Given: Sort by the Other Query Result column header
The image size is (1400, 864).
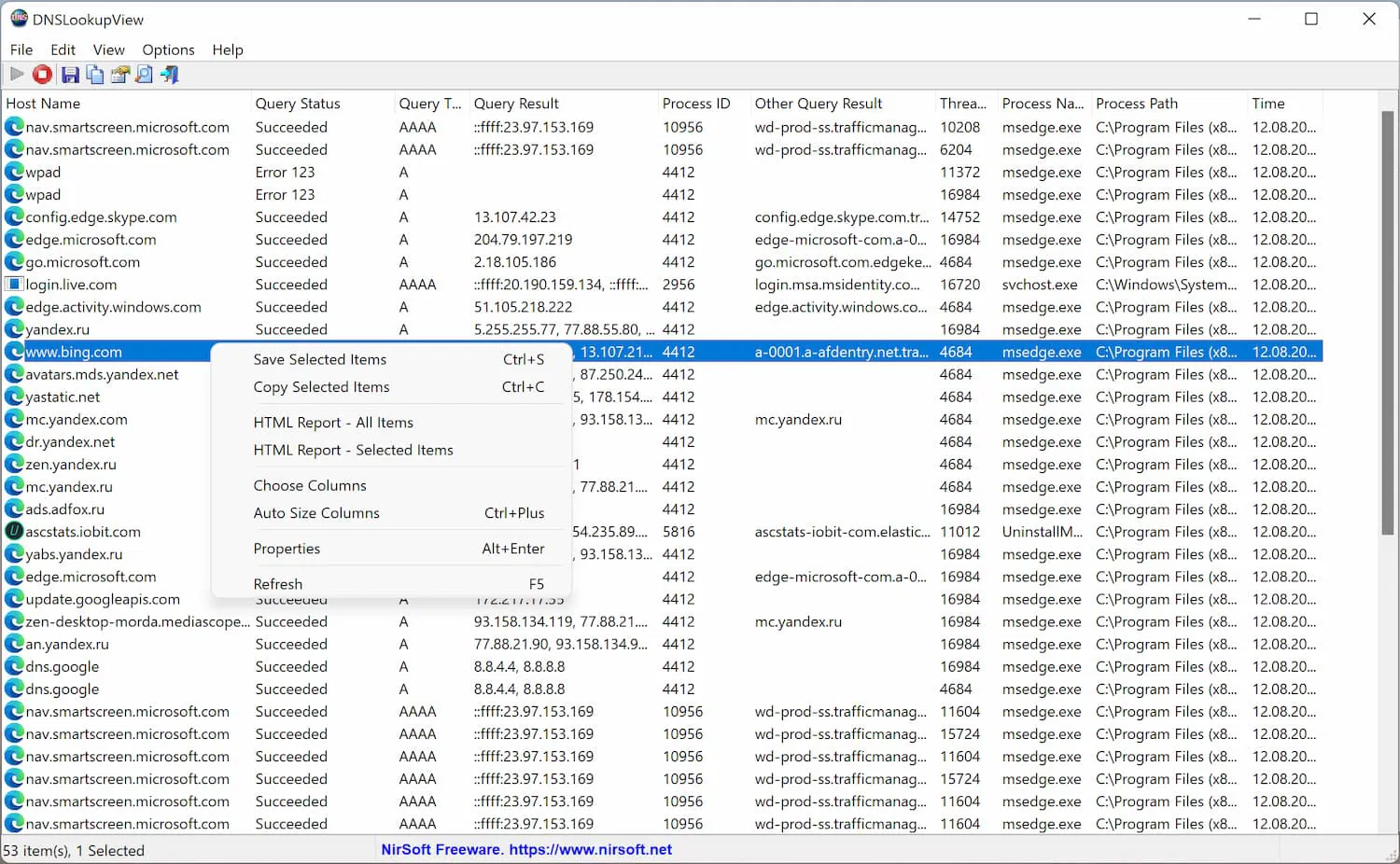Looking at the screenshot, I should tap(842, 104).
